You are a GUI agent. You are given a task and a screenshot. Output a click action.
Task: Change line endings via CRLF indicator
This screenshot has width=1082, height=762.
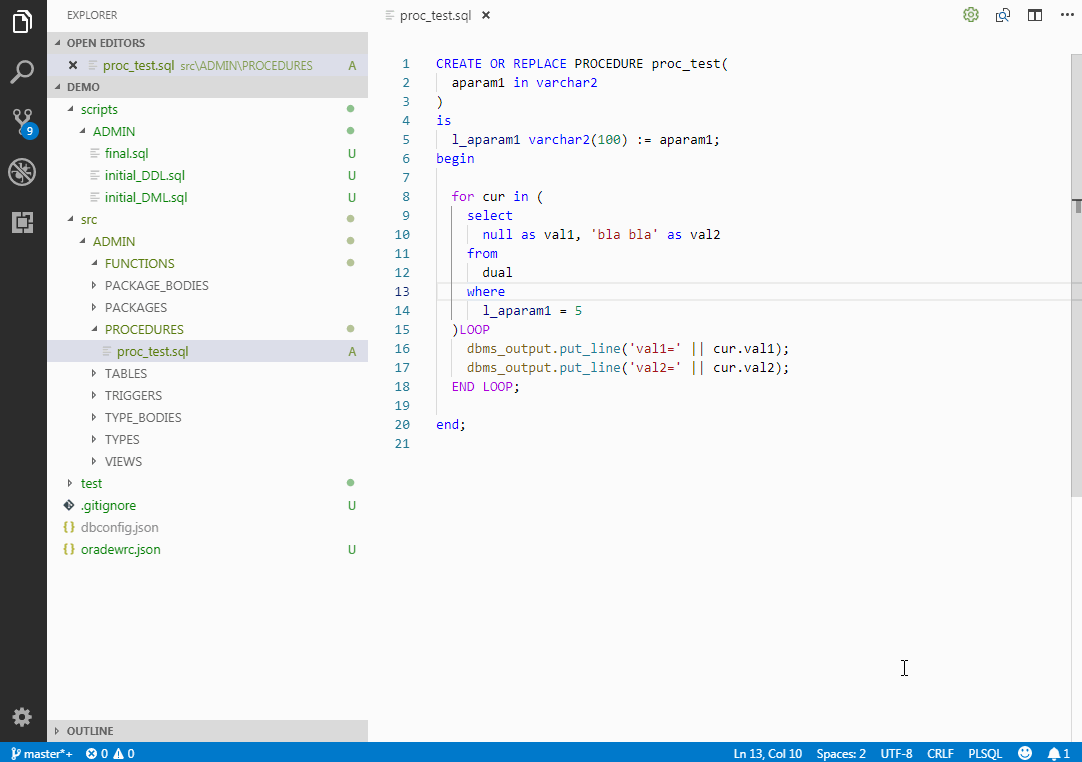[940, 754]
